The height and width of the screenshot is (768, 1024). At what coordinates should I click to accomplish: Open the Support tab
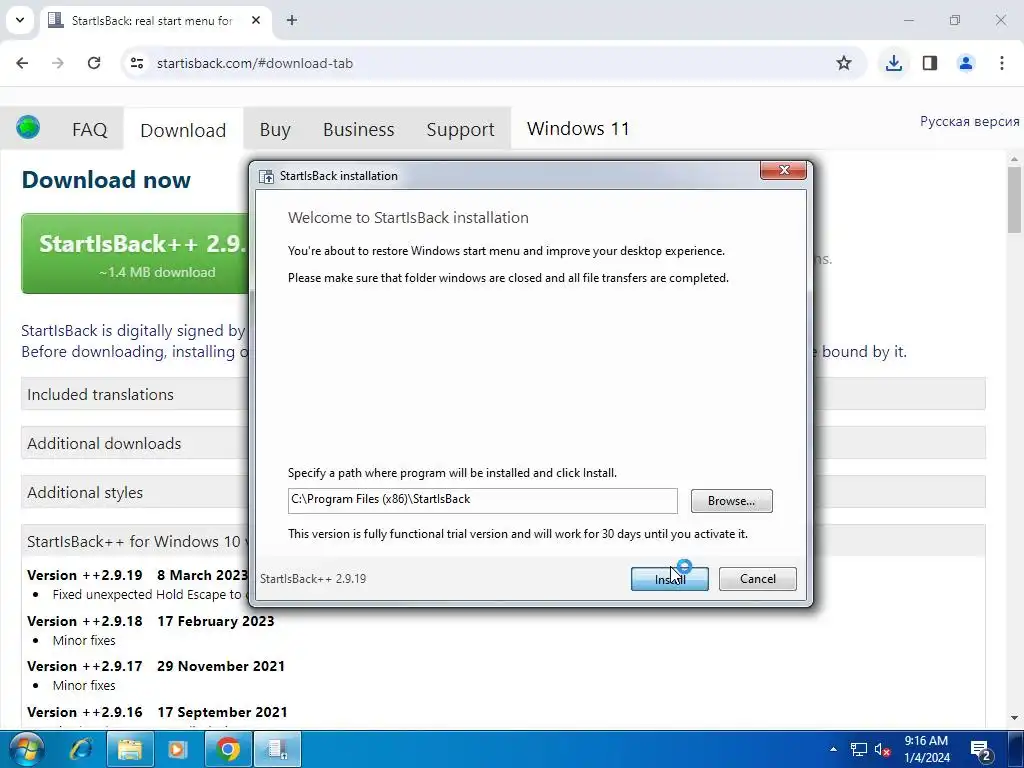coord(460,129)
